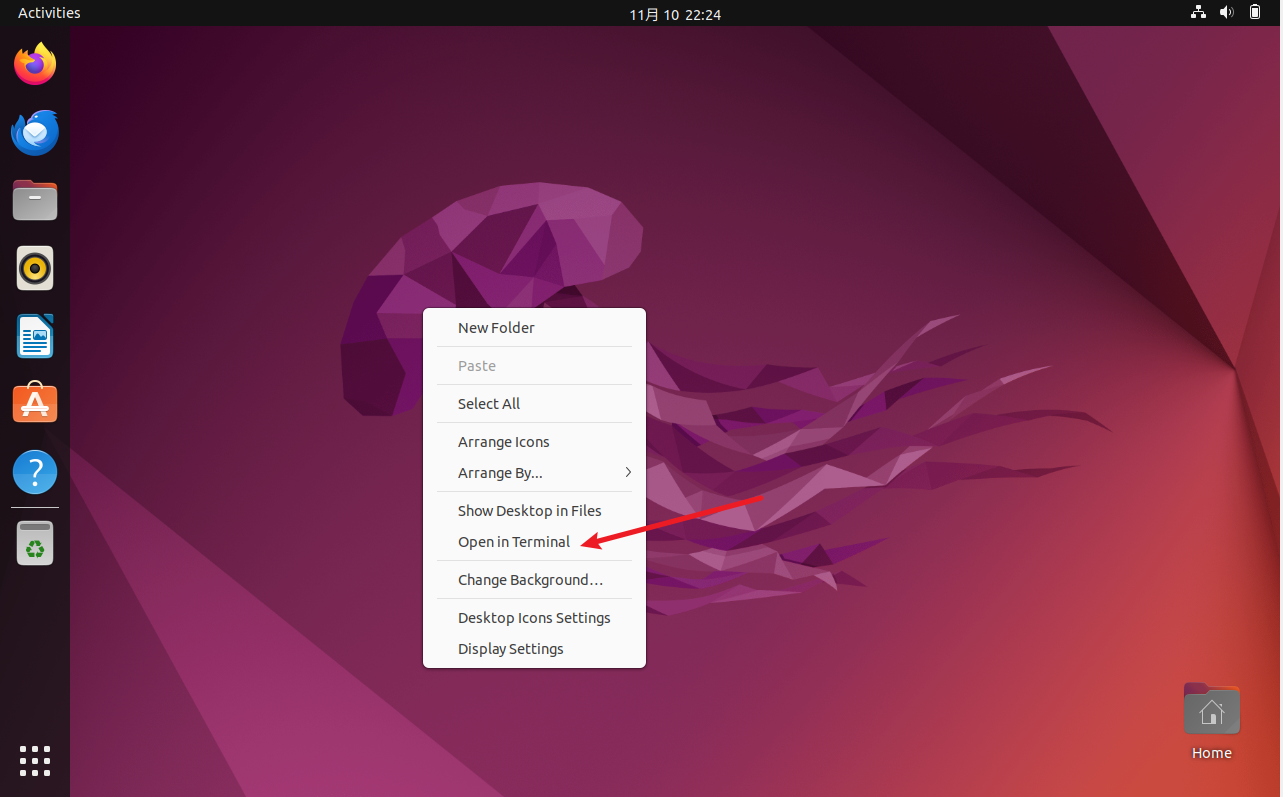
Task: Open the Help question mark icon
Action: click(35, 471)
